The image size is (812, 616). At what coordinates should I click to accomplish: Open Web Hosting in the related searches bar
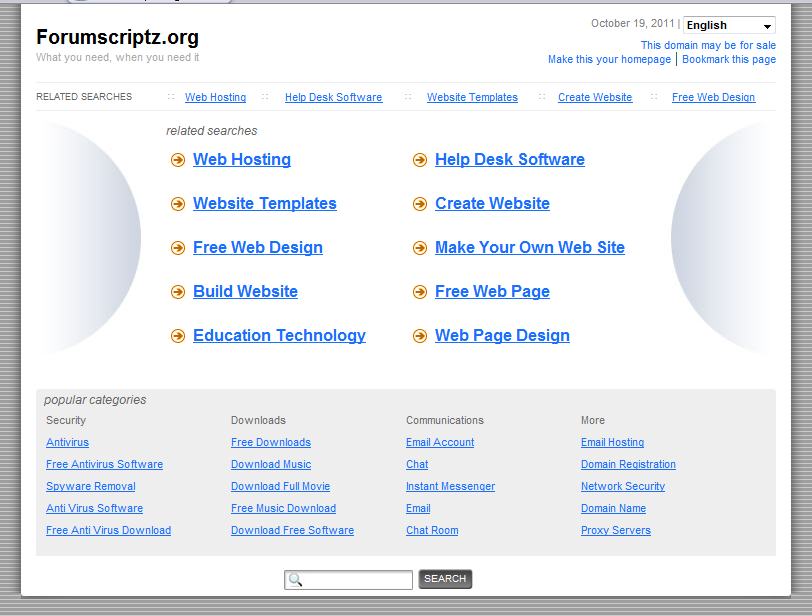215,98
